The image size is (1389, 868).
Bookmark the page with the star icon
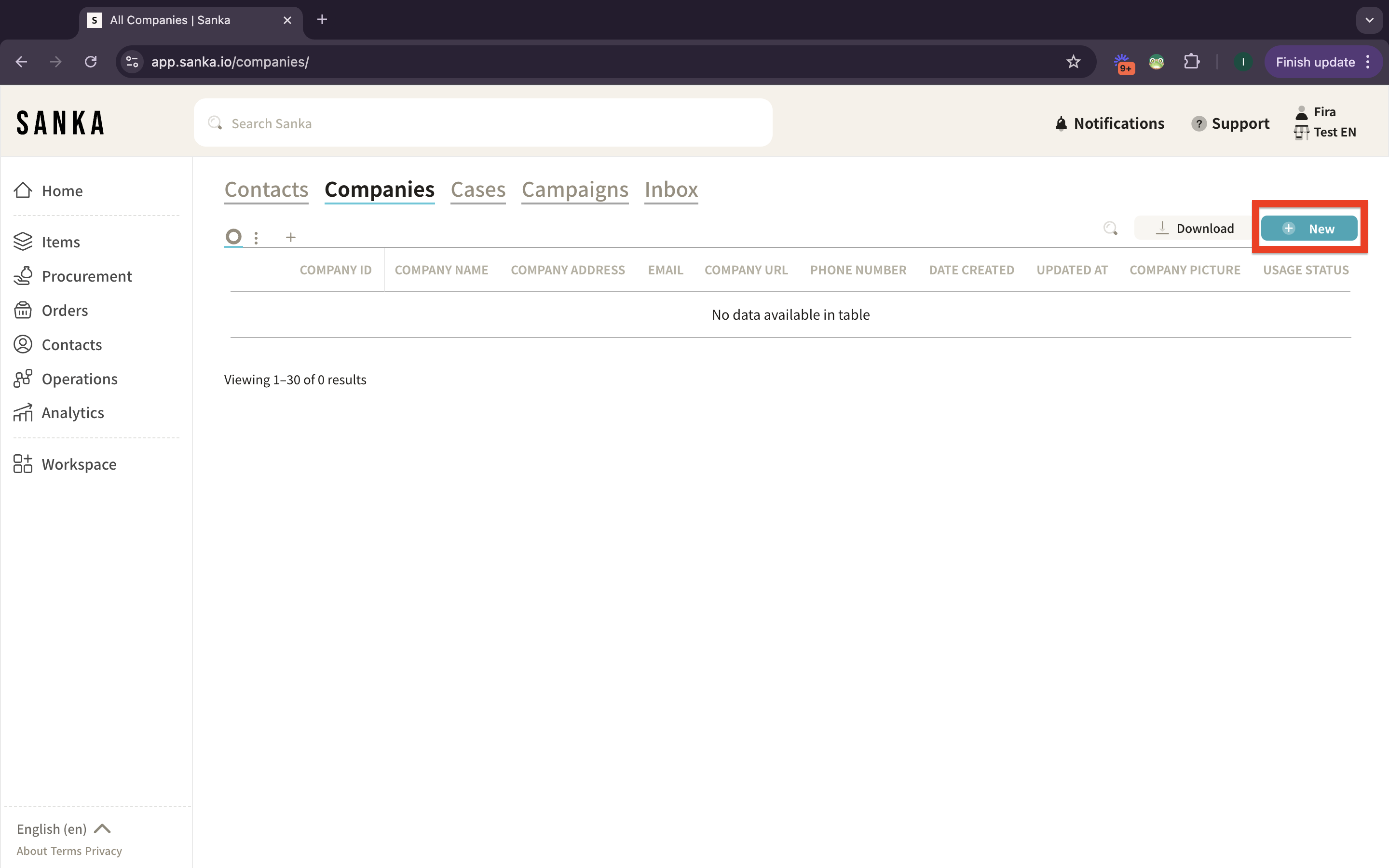[x=1073, y=62]
